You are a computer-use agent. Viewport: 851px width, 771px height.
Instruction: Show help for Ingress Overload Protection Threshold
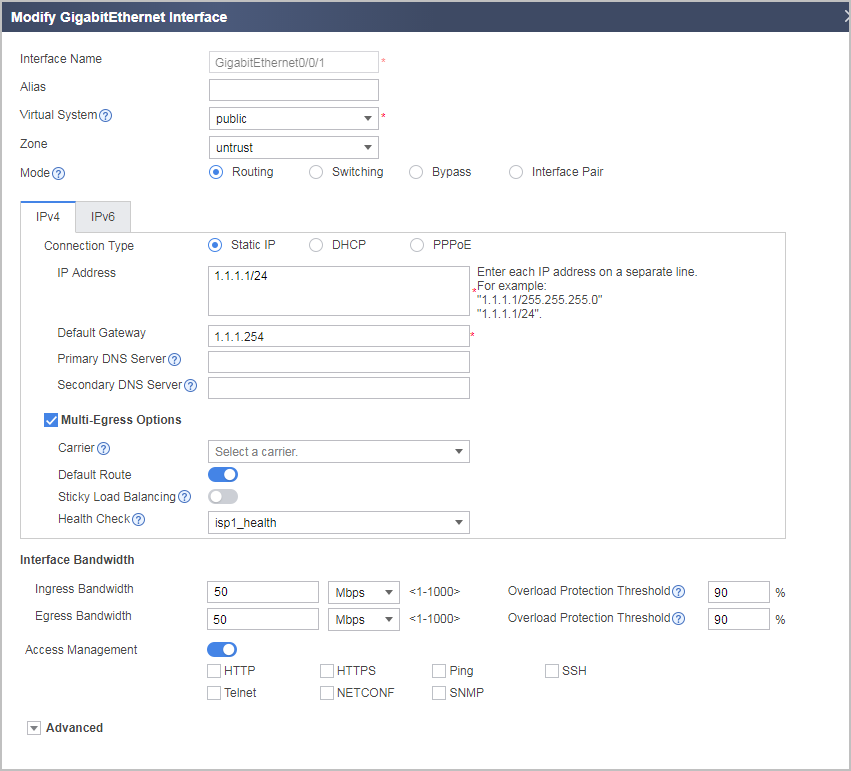click(678, 592)
